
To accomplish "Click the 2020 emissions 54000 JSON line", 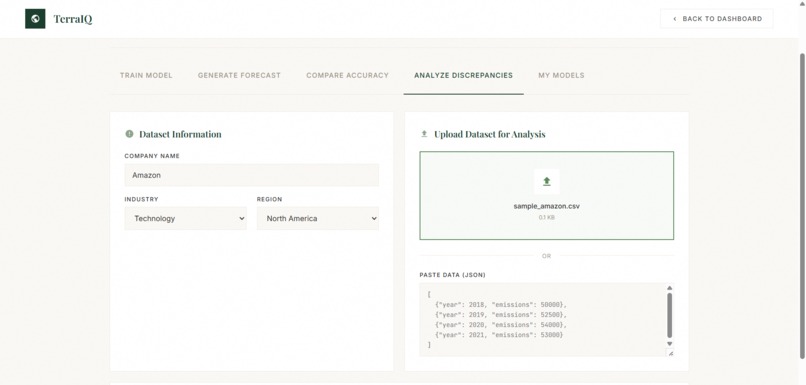I will (x=501, y=325).
